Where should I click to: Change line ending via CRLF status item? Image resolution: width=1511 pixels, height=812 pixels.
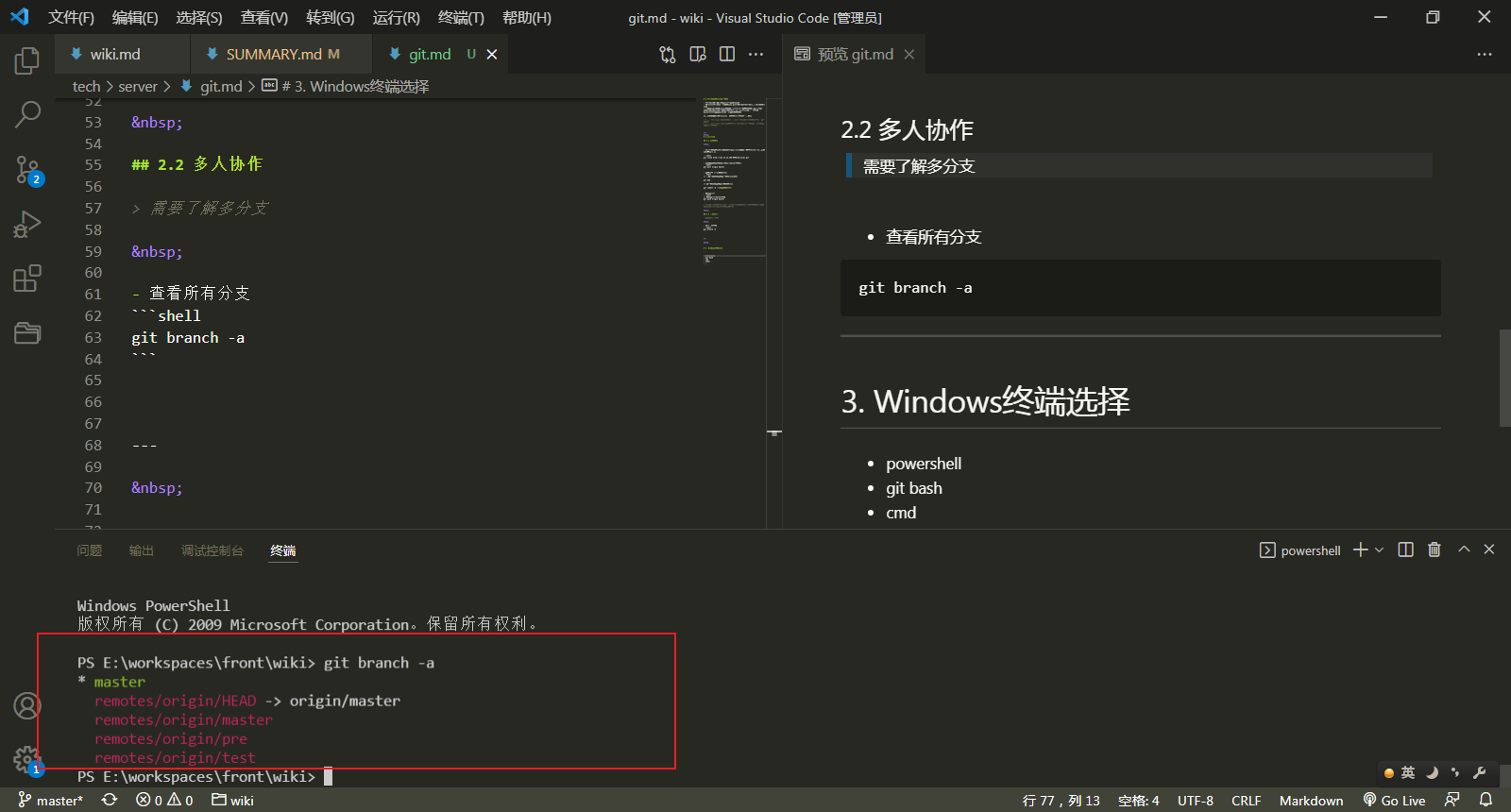1247,801
